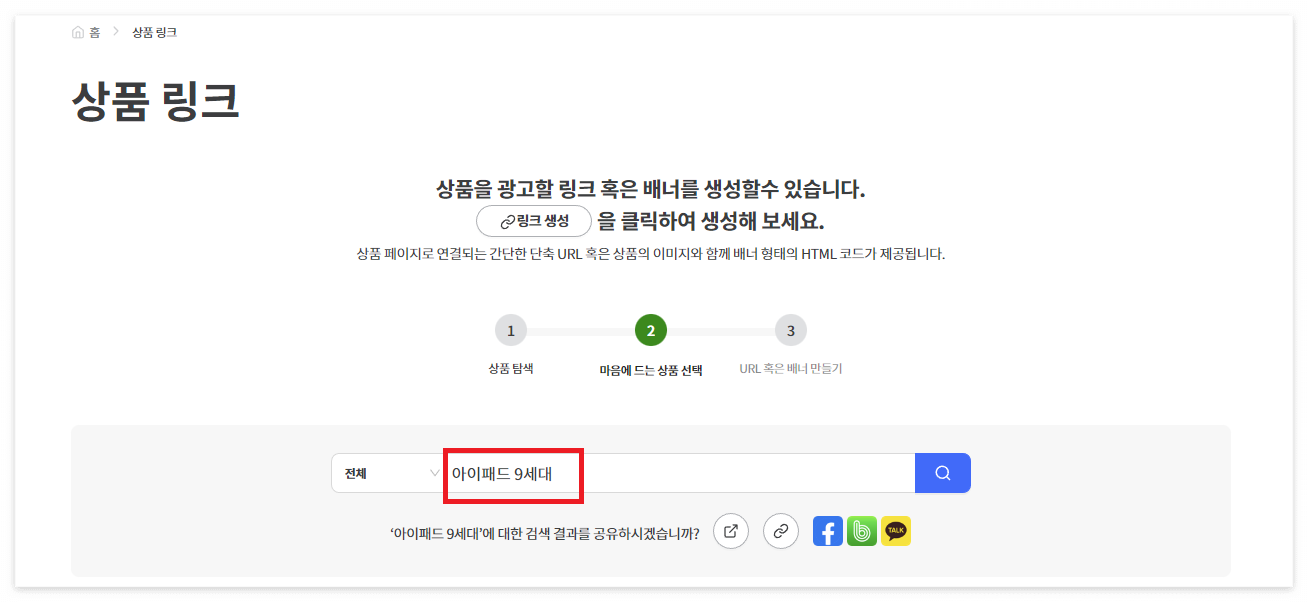Copy the search results link icon
1308x602 pixels.
(781, 531)
